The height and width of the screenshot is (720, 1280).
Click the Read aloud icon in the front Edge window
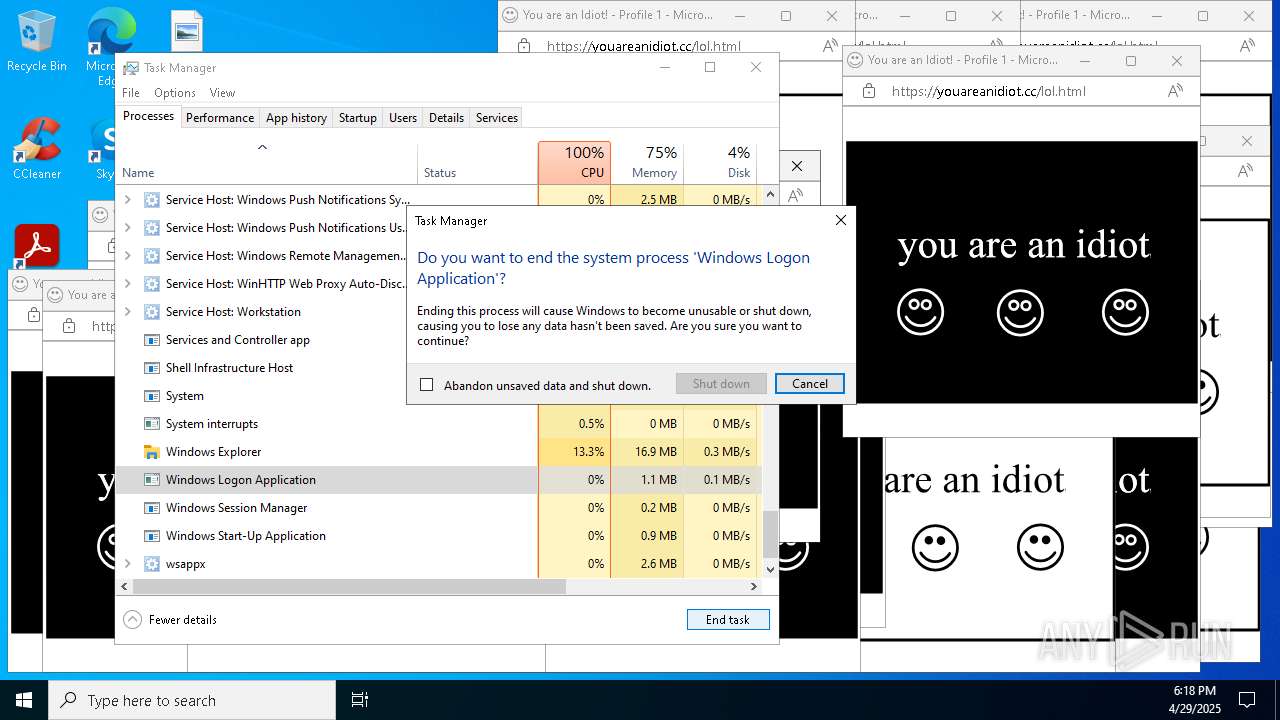point(1175,91)
